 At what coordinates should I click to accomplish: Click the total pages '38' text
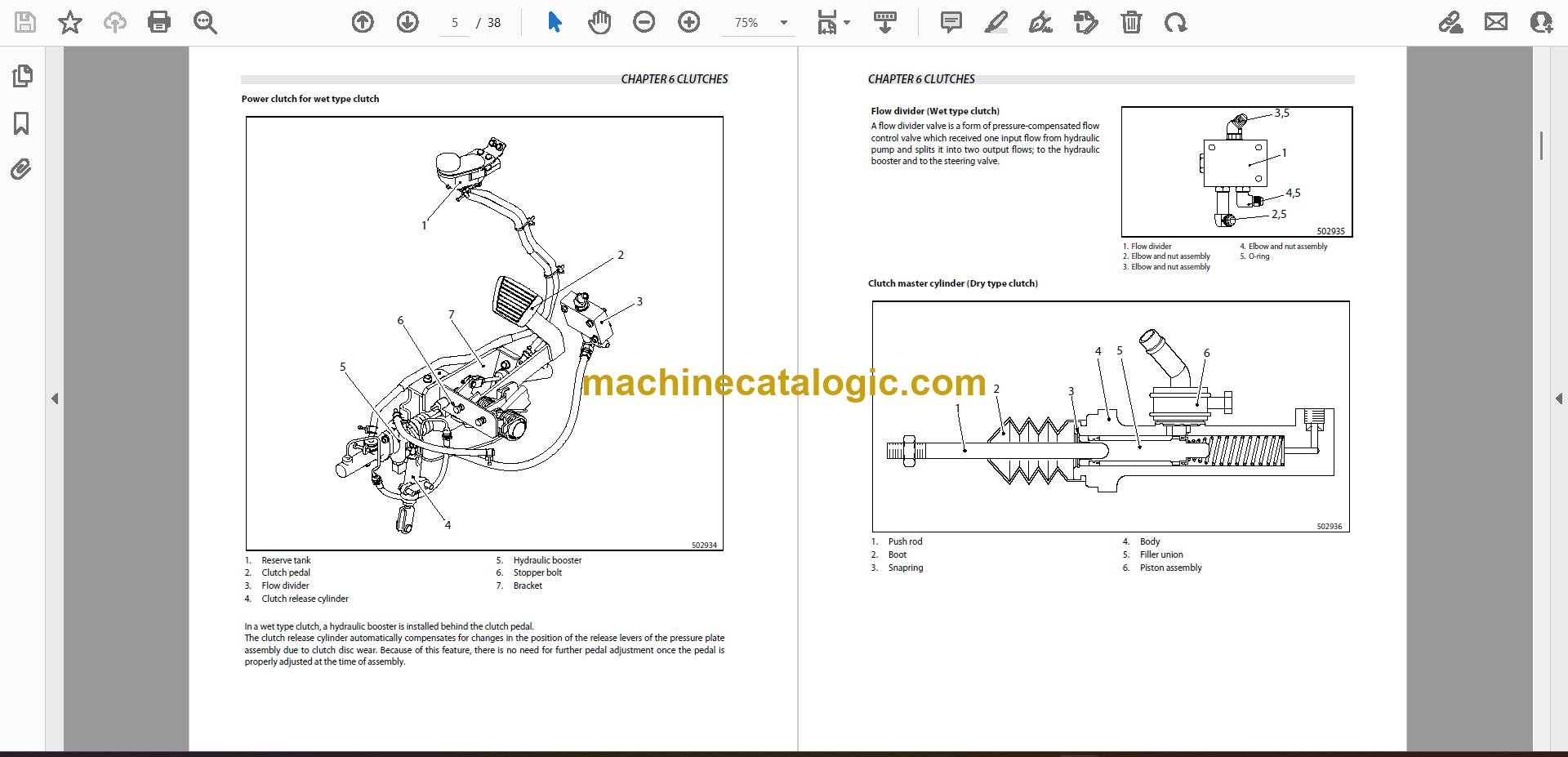click(x=494, y=23)
